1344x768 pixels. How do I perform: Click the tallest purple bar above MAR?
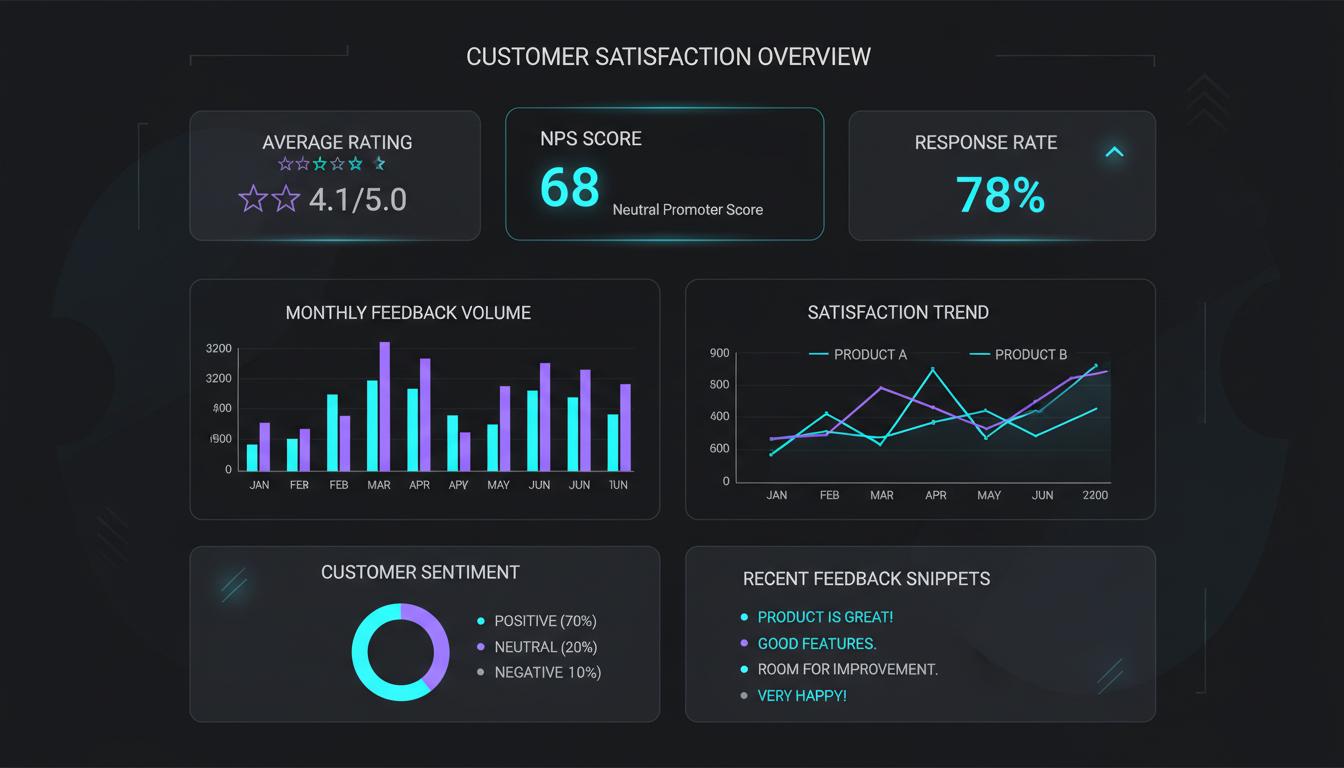[385, 405]
